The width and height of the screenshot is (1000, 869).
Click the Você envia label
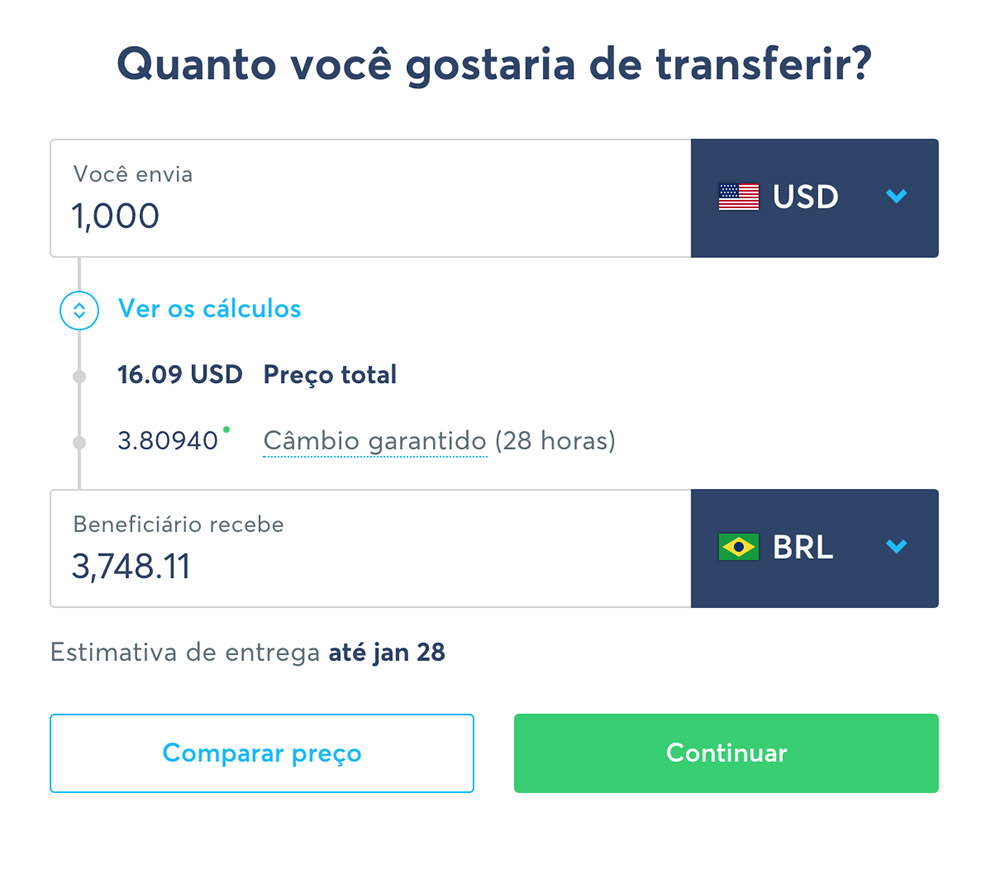(133, 174)
